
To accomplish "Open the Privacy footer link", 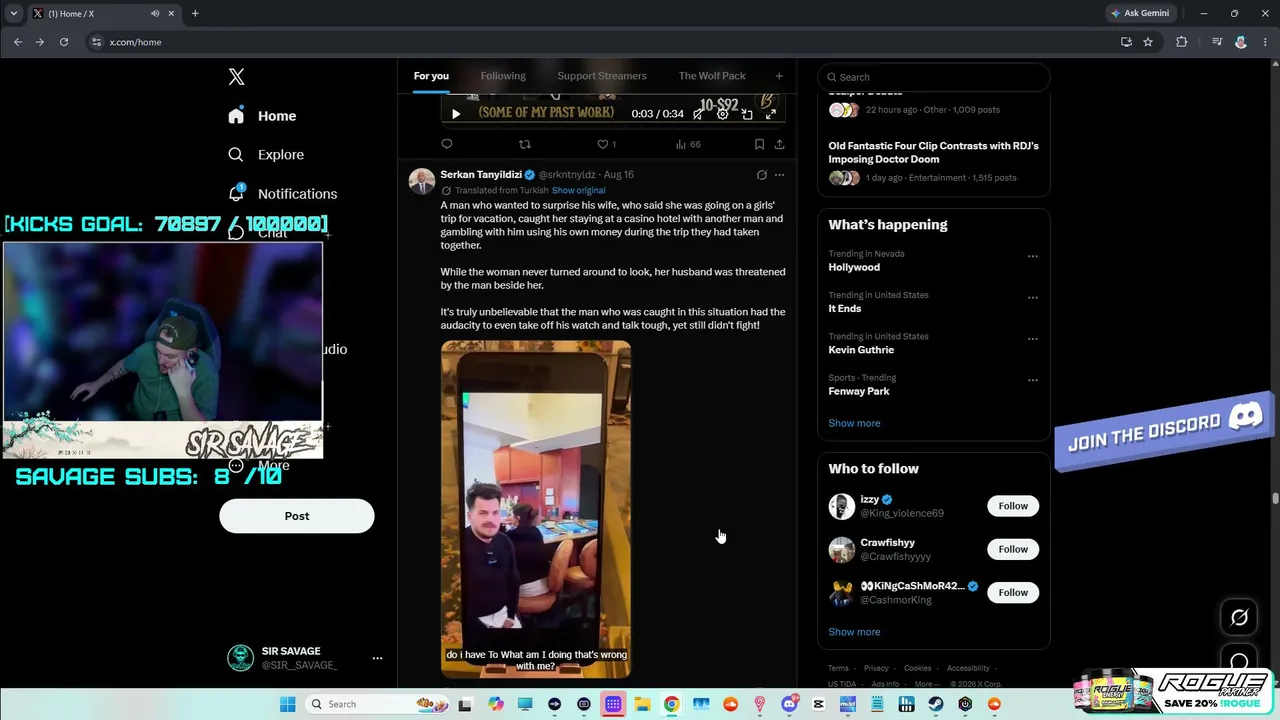I will coord(876,668).
